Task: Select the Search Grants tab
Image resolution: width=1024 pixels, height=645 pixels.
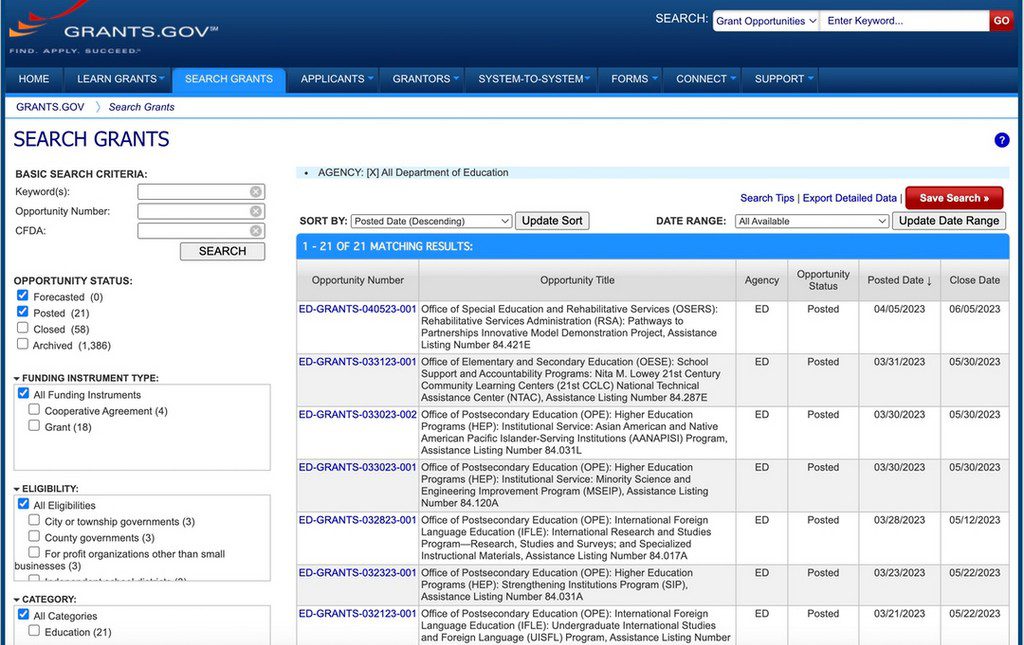Action: [229, 79]
